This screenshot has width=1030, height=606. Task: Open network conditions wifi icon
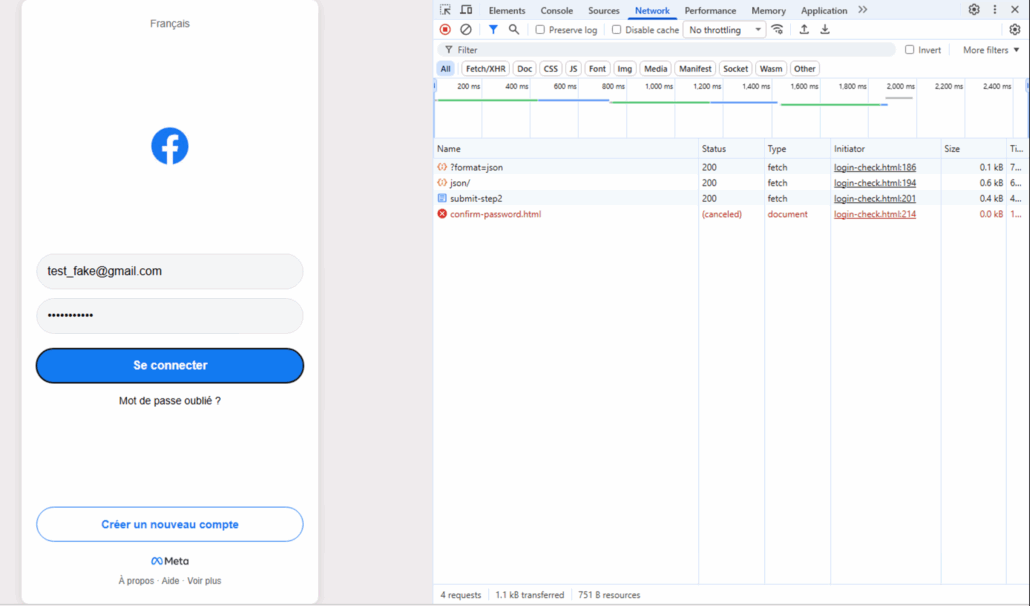tap(777, 30)
